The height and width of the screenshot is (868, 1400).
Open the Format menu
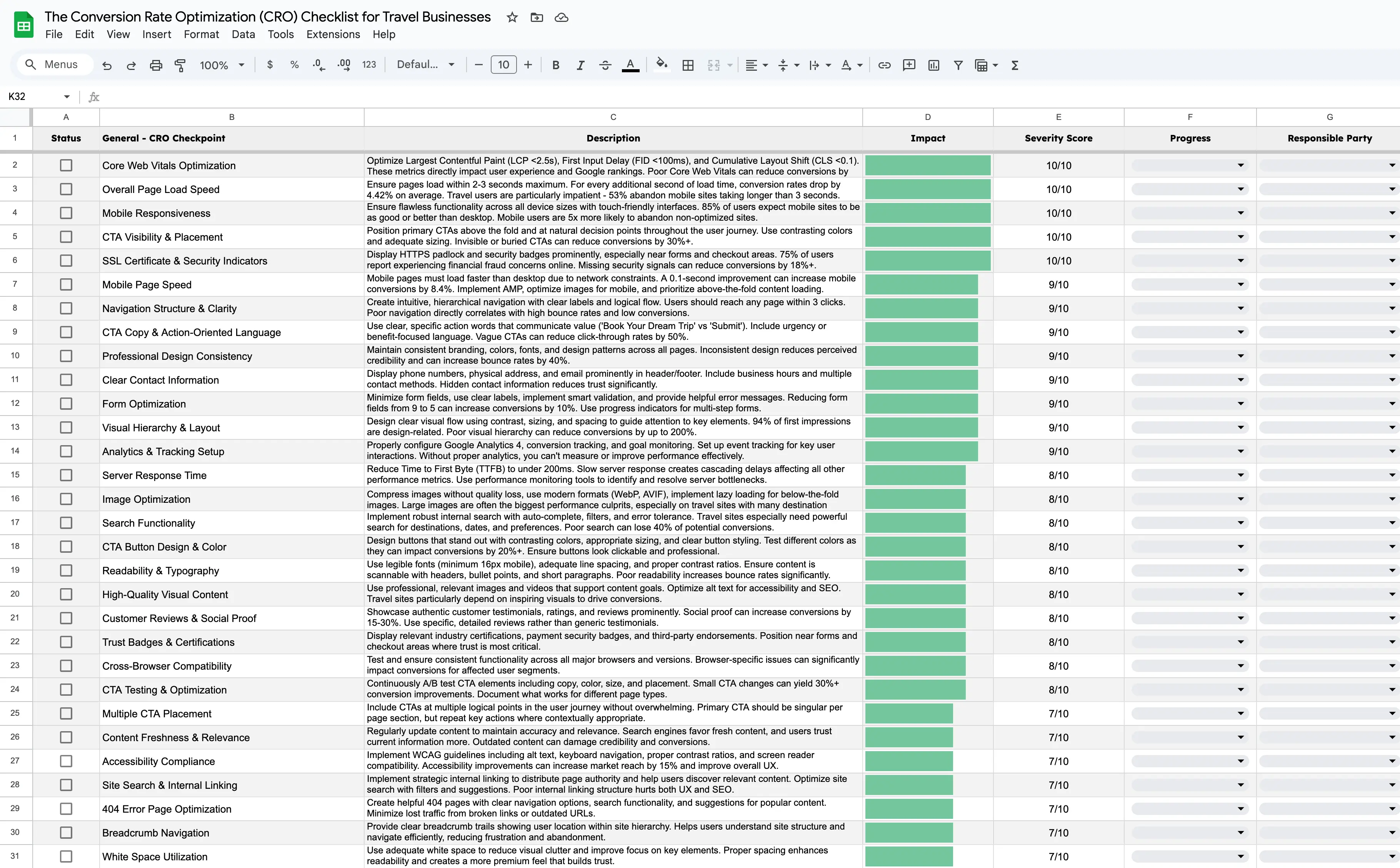coord(201,35)
